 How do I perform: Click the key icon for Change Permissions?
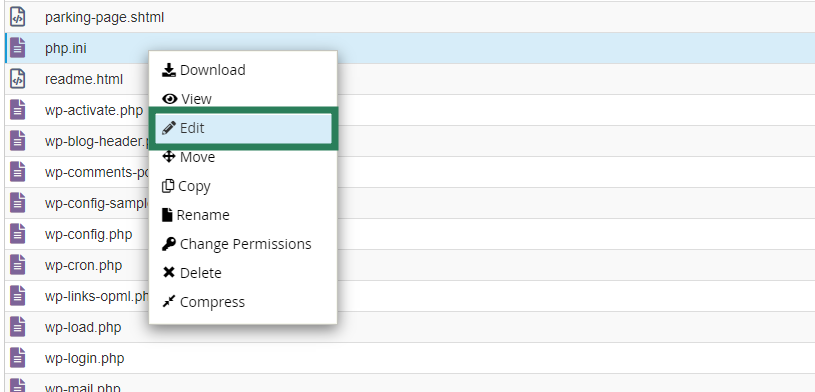click(x=168, y=244)
